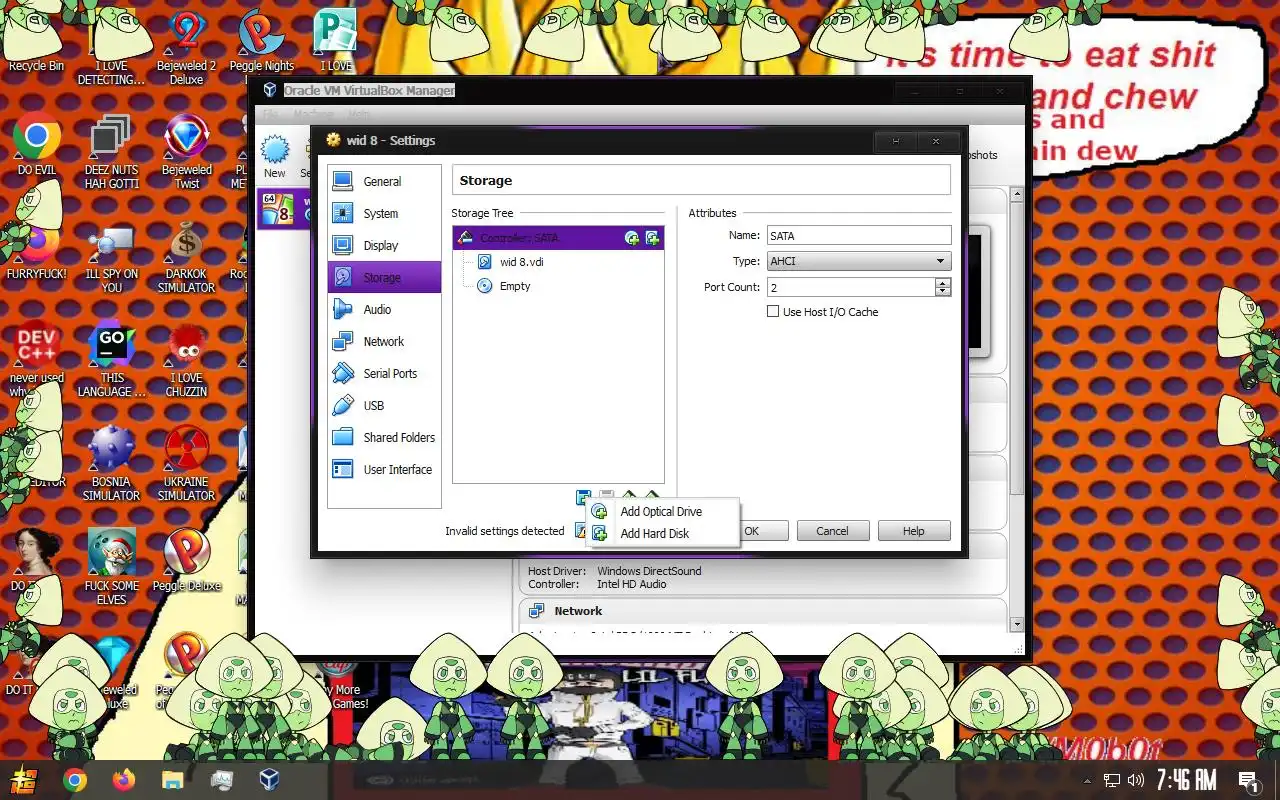Click VirtualBox icon in the taskbar
This screenshot has width=1280, height=800.
[x=269, y=780]
